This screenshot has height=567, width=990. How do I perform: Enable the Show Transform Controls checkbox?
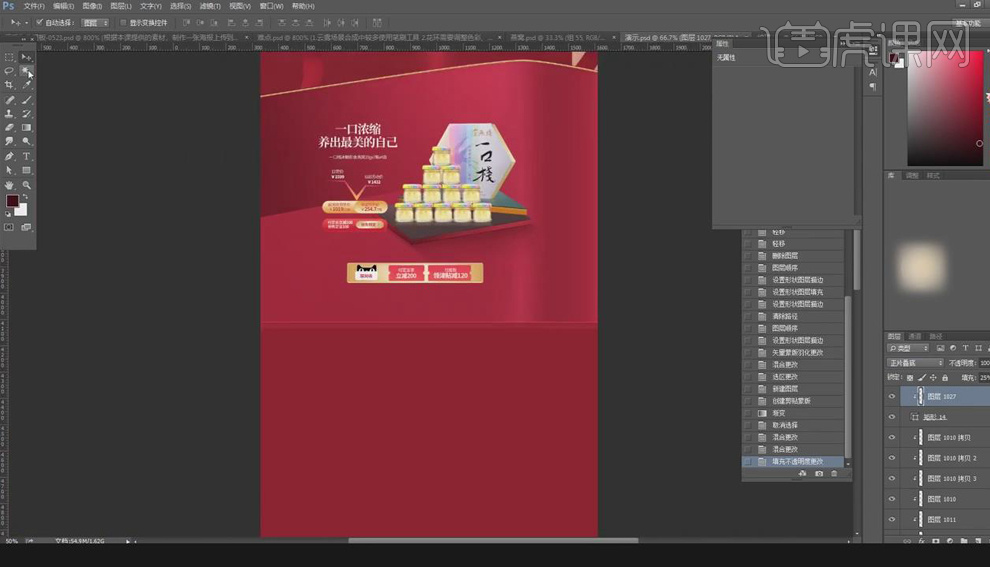click(x=123, y=23)
